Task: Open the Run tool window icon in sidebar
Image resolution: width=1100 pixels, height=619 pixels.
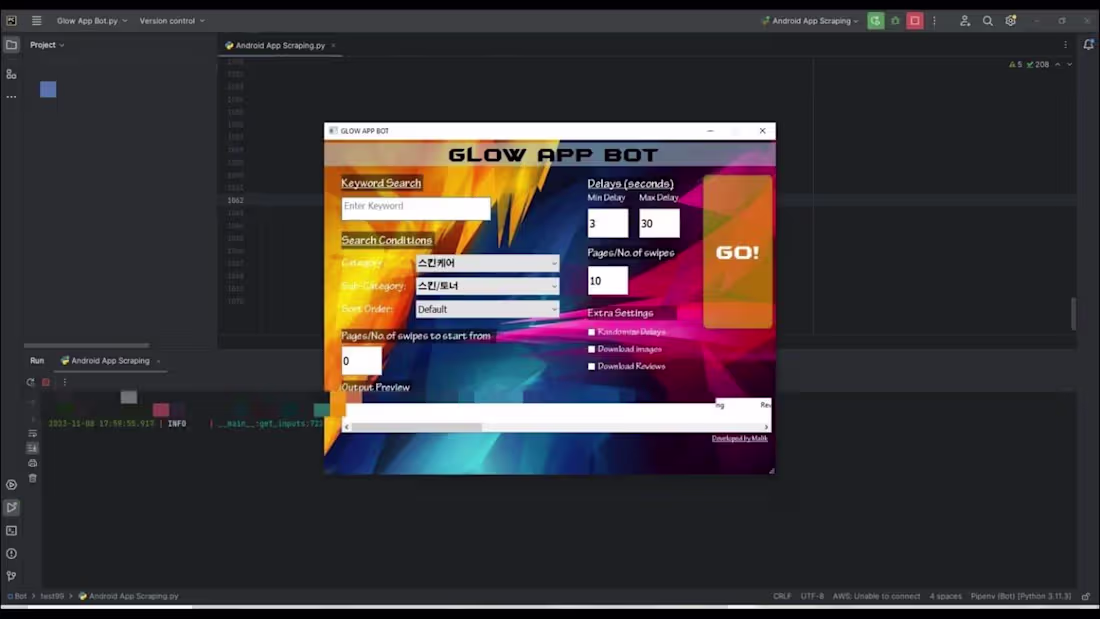Action: click(11, 507)
